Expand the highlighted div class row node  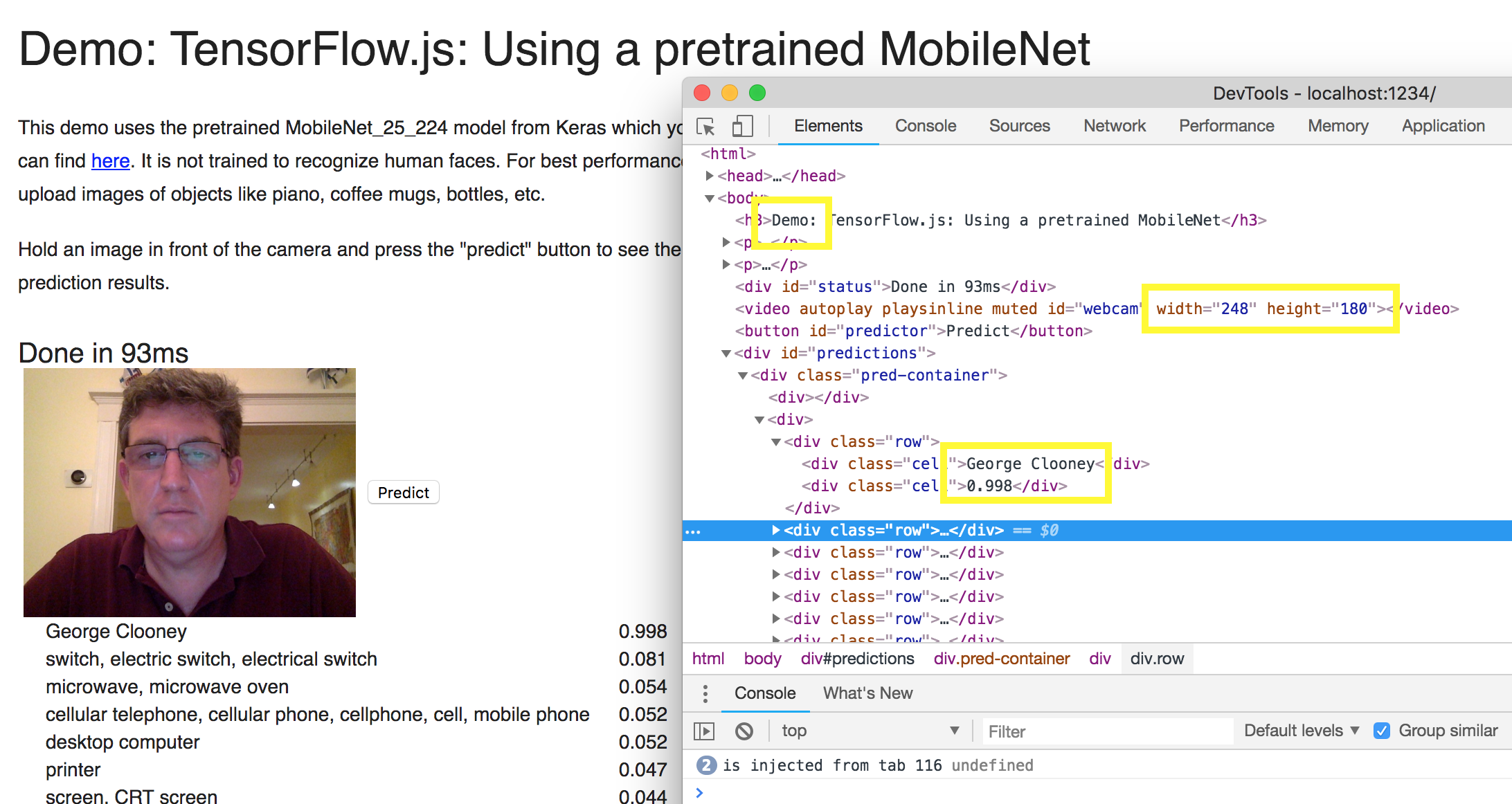[x=776, y=530]
